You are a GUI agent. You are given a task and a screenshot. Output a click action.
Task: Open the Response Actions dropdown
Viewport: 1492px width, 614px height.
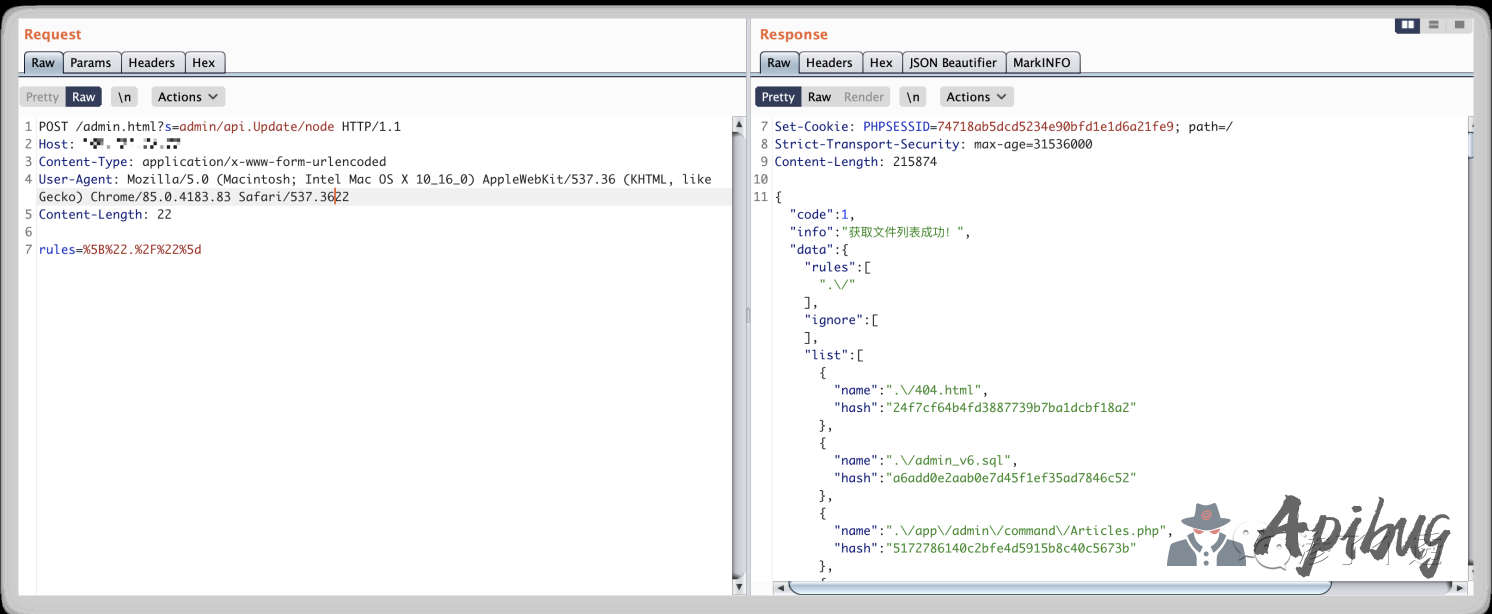point(977,97)
